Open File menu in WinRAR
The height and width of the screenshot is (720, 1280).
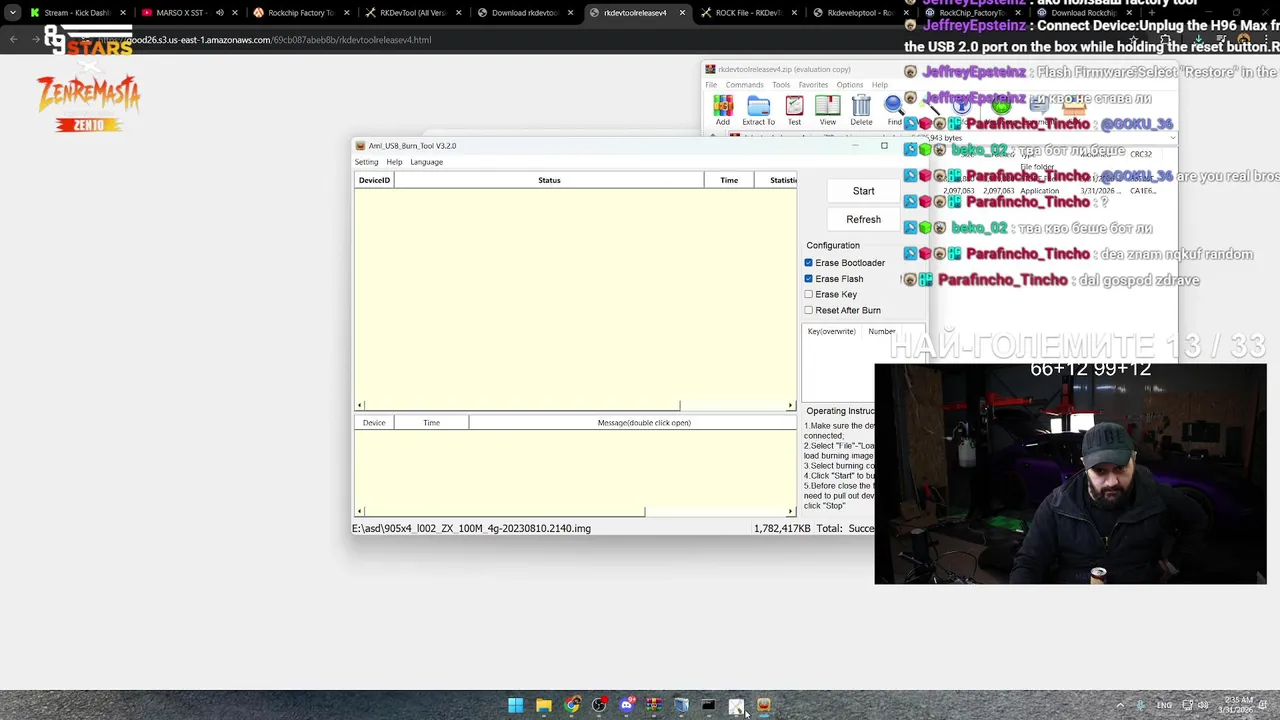click(711, 85)
